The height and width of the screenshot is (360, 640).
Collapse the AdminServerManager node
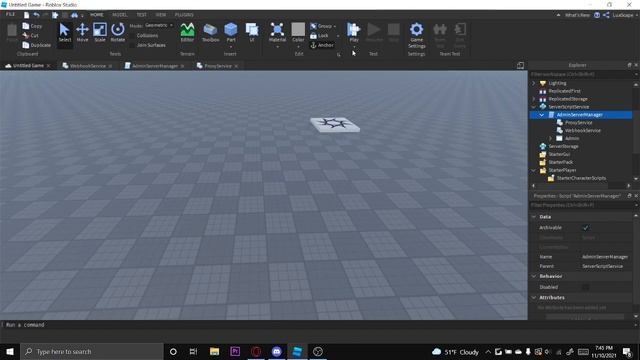(x=542, y=115)
